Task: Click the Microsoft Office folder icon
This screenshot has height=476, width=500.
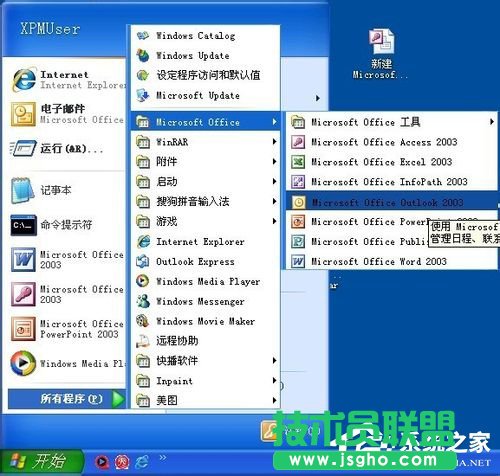Action: click(x=143, y=122)
